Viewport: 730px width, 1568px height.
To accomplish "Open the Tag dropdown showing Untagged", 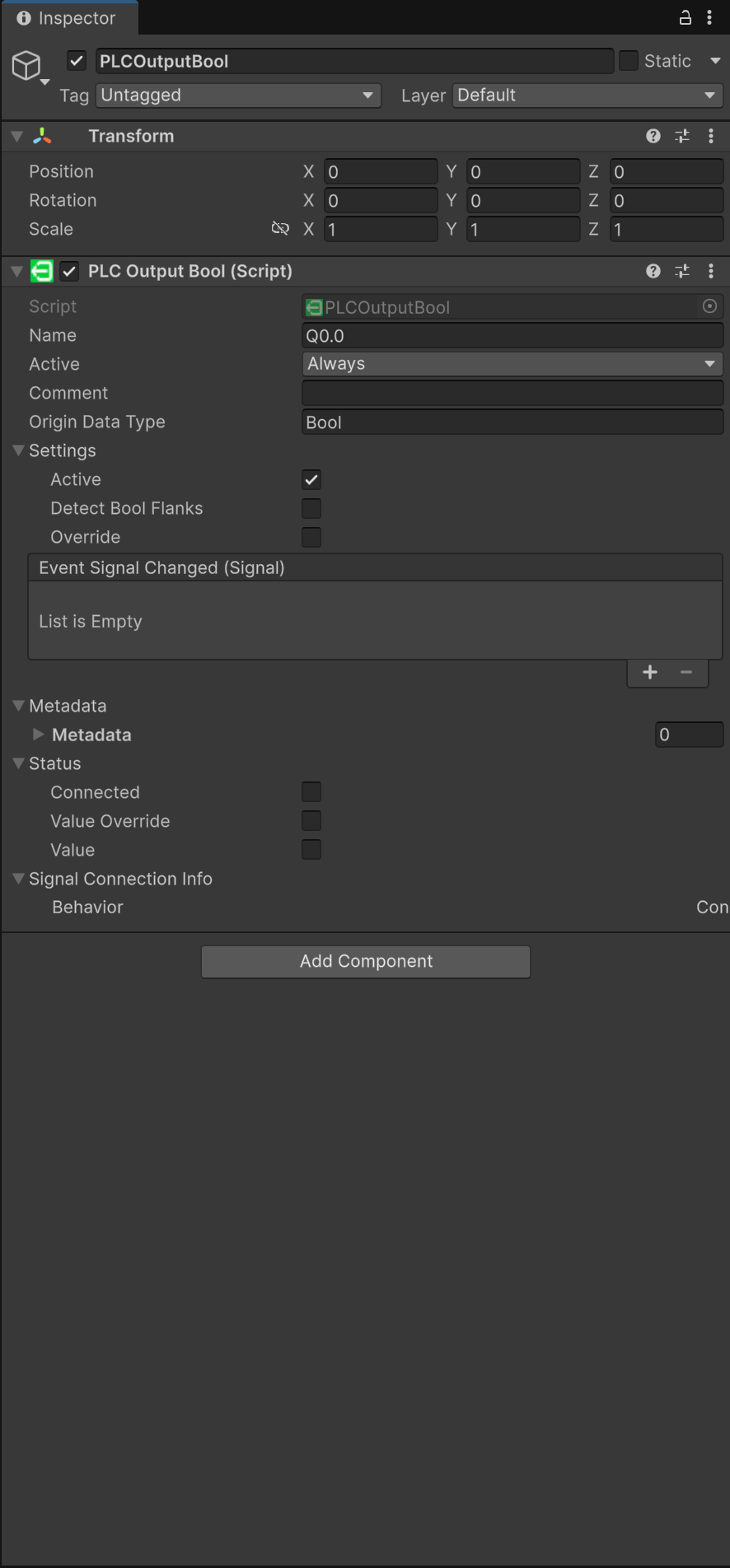I will 238,96.
